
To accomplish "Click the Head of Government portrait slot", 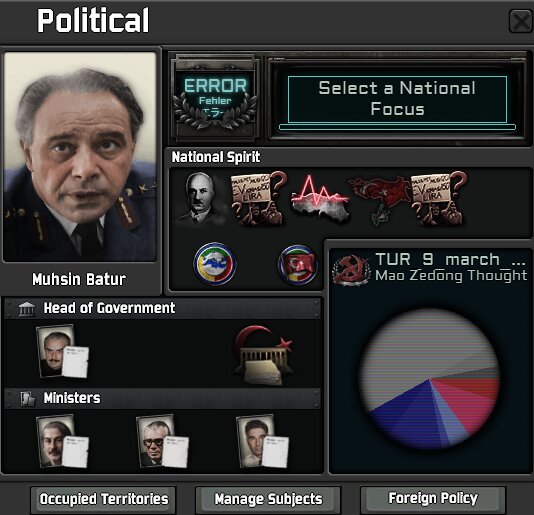I will click(x=63, y=352).
